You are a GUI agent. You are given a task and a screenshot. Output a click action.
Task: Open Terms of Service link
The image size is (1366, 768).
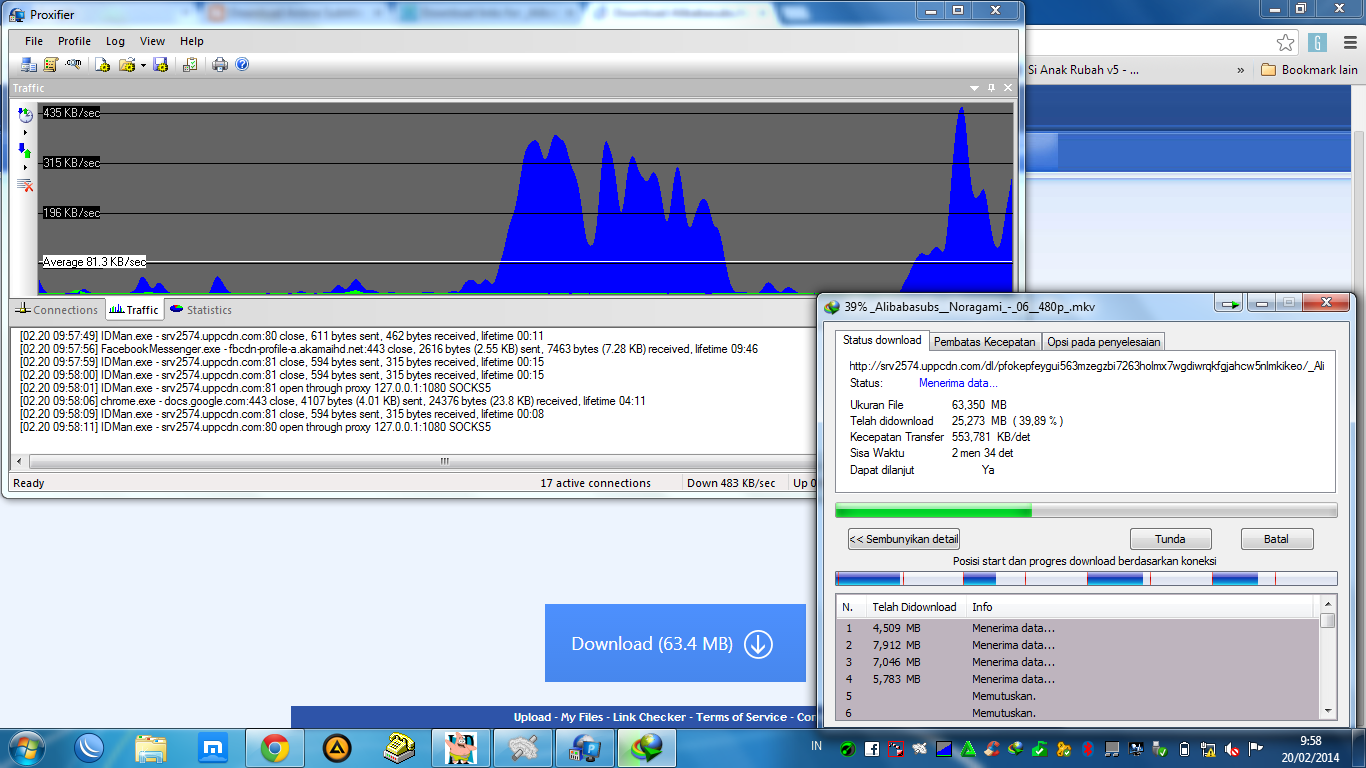coord(742,717)
